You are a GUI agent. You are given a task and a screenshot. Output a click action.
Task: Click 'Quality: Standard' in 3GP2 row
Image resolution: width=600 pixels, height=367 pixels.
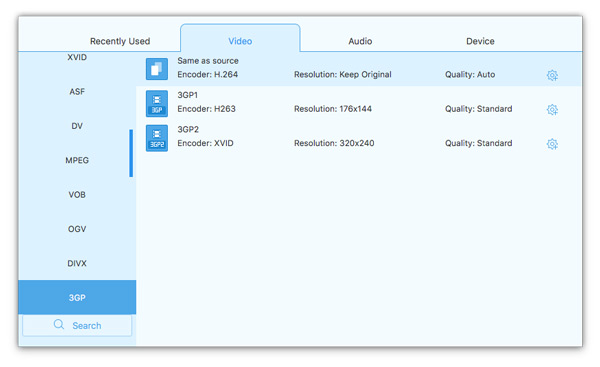tap(478, 143)
